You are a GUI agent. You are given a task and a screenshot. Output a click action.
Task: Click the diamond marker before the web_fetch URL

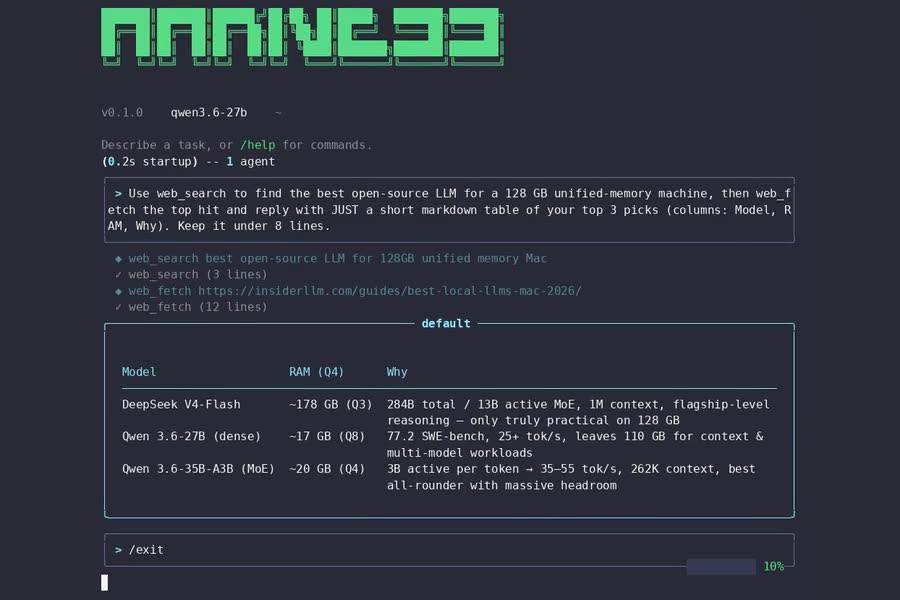click(118, 291)
